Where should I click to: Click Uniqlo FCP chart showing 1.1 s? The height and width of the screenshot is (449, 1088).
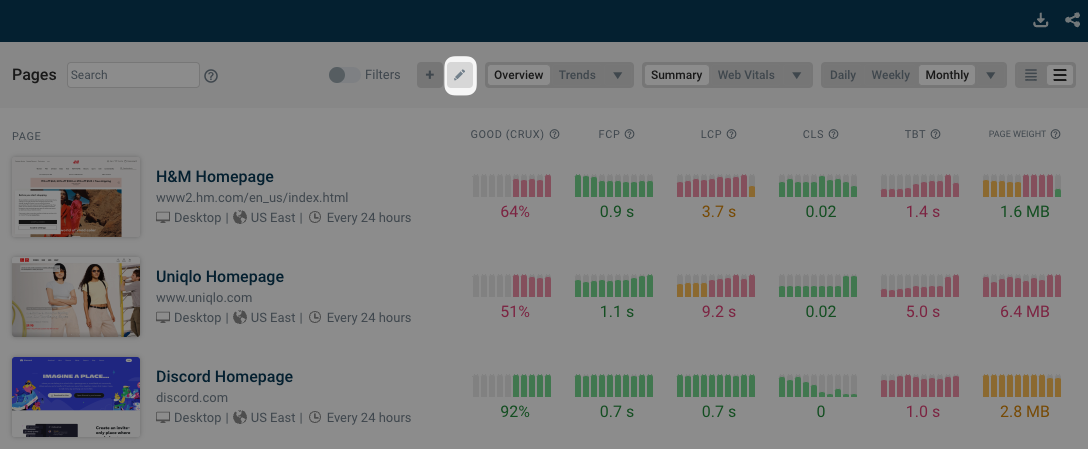coord(614,286)
